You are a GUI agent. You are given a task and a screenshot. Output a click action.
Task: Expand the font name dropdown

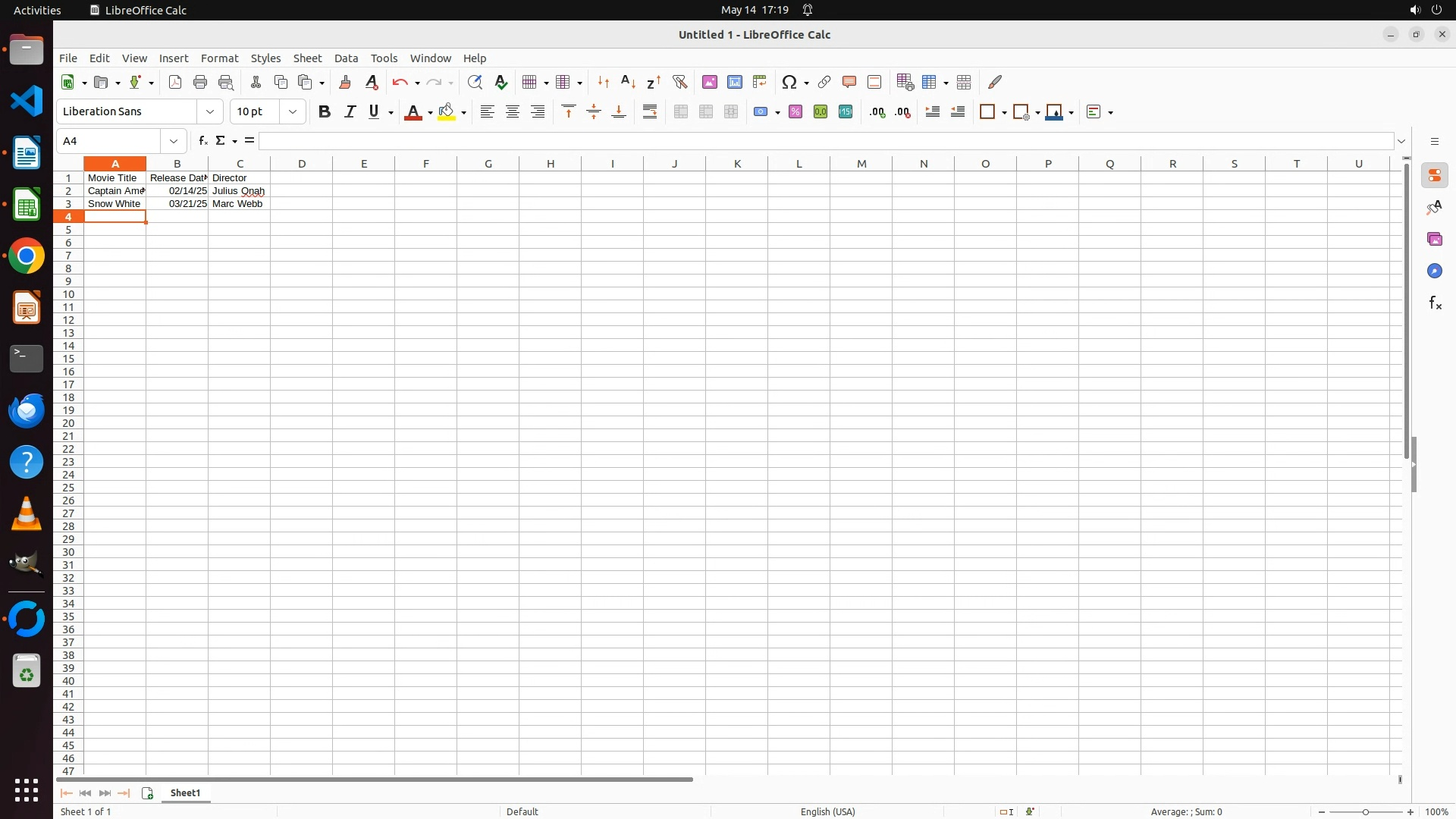210,112
